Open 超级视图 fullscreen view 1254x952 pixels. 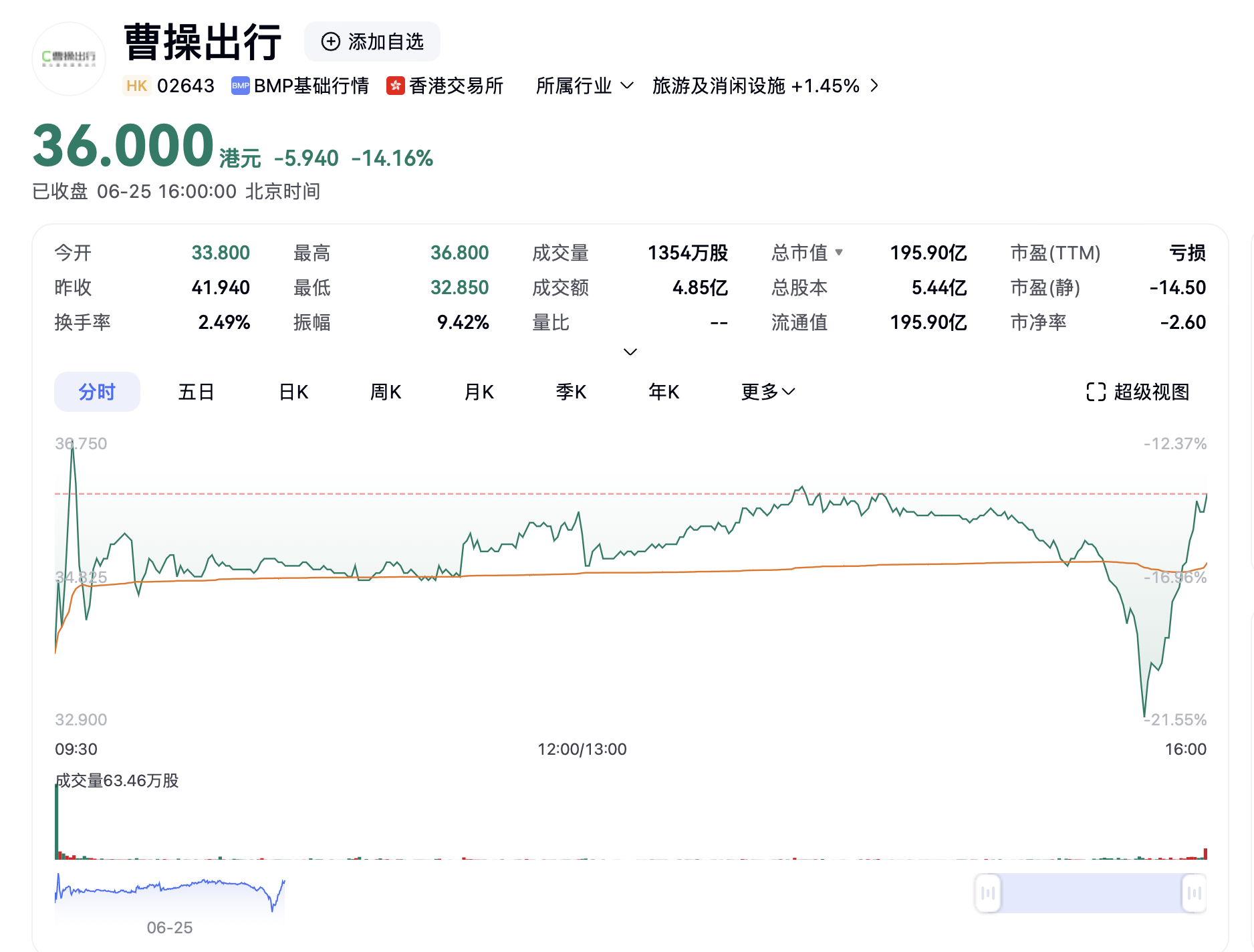pyautogui.click(x=1138, y=392)
